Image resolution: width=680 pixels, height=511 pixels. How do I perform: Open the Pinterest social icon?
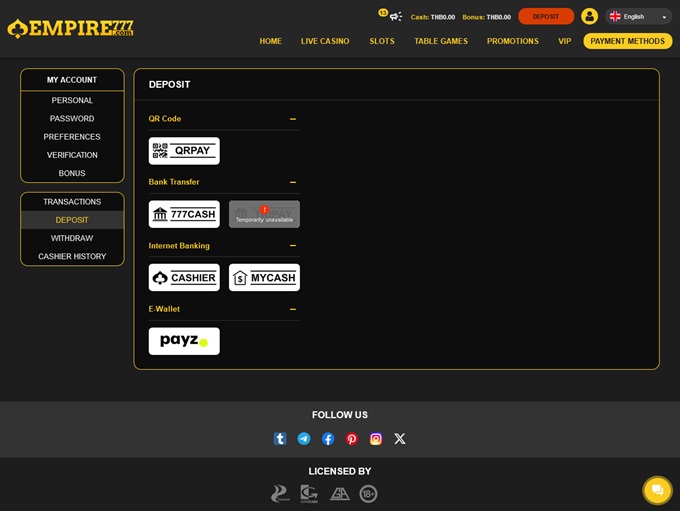tap(352, 439)
